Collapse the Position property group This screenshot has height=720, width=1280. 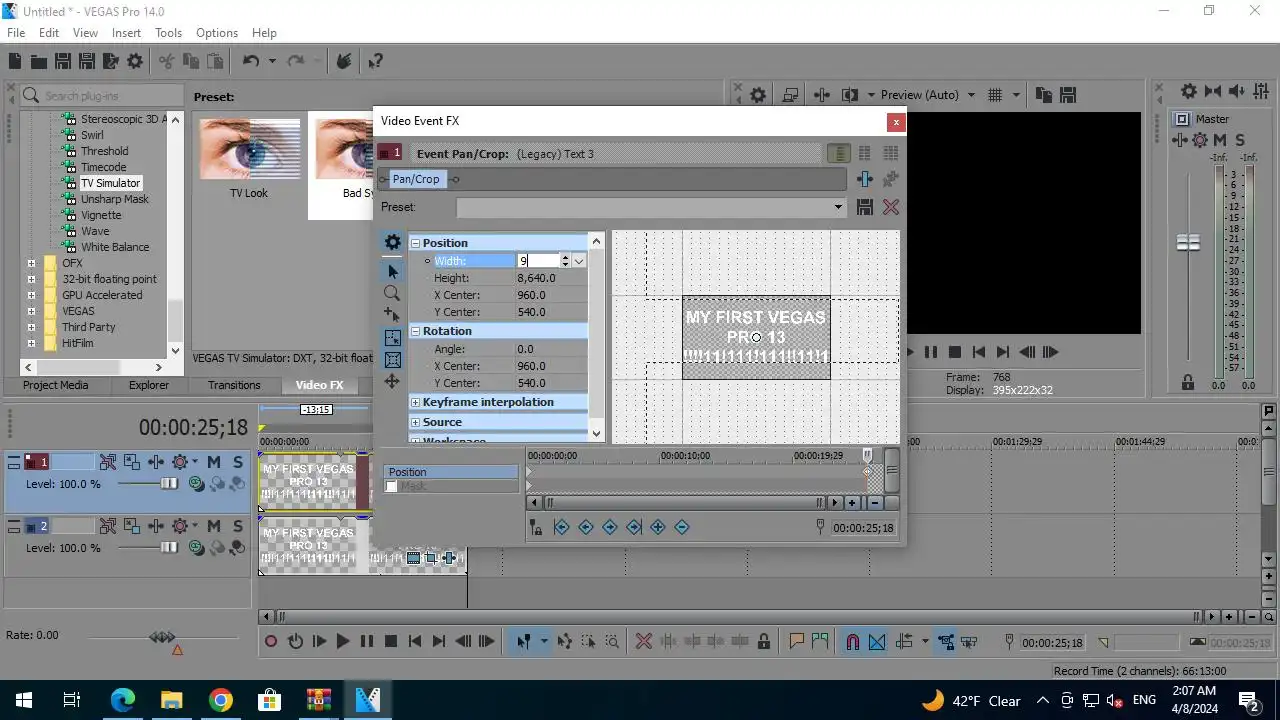coord(416,243)
